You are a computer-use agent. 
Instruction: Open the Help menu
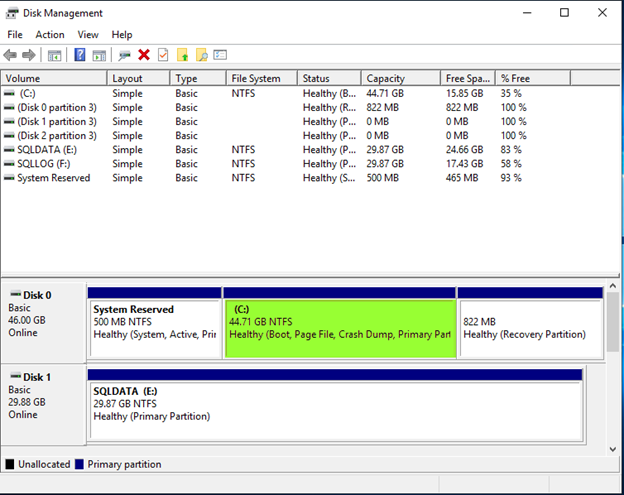[122, 35]
